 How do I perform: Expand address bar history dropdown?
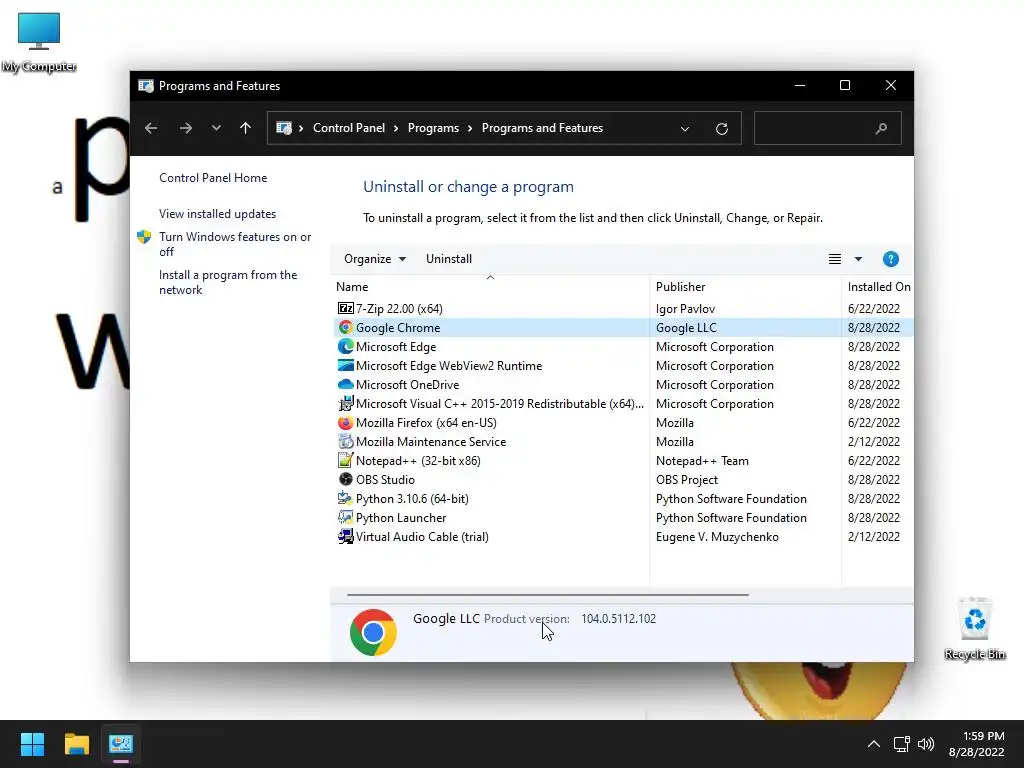(684, 129)
